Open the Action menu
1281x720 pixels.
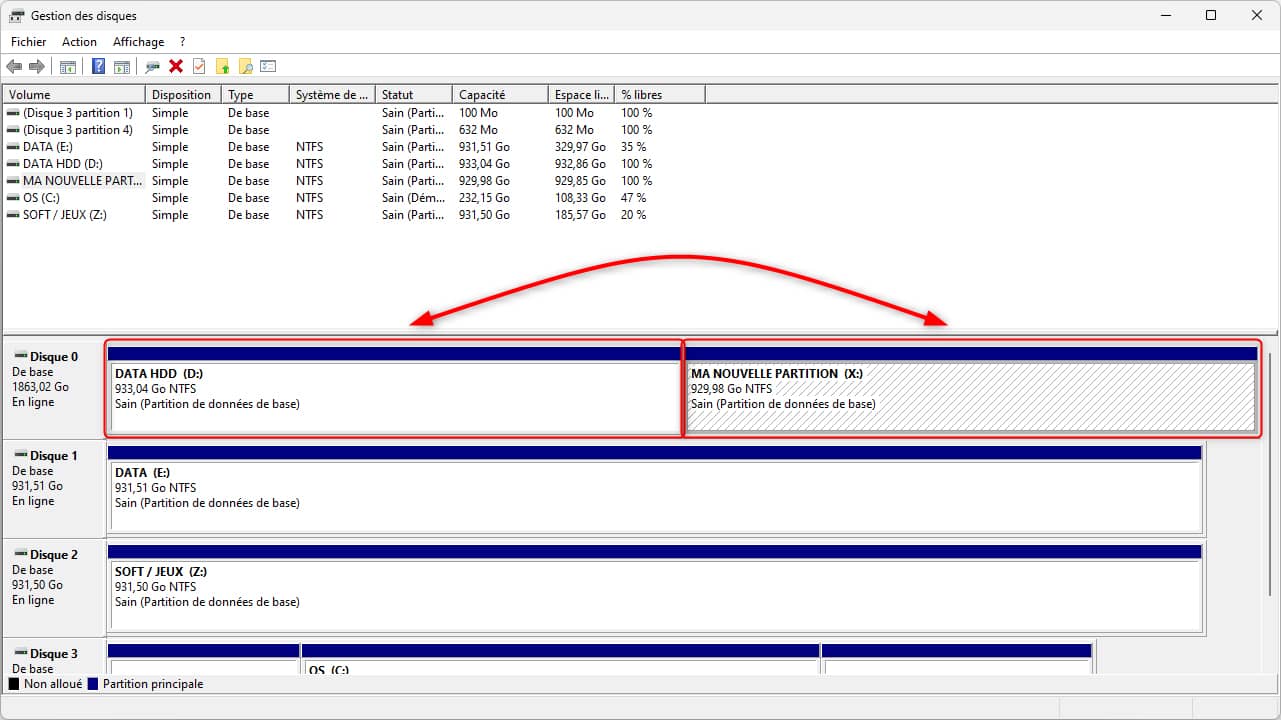(x=79, y=42)
